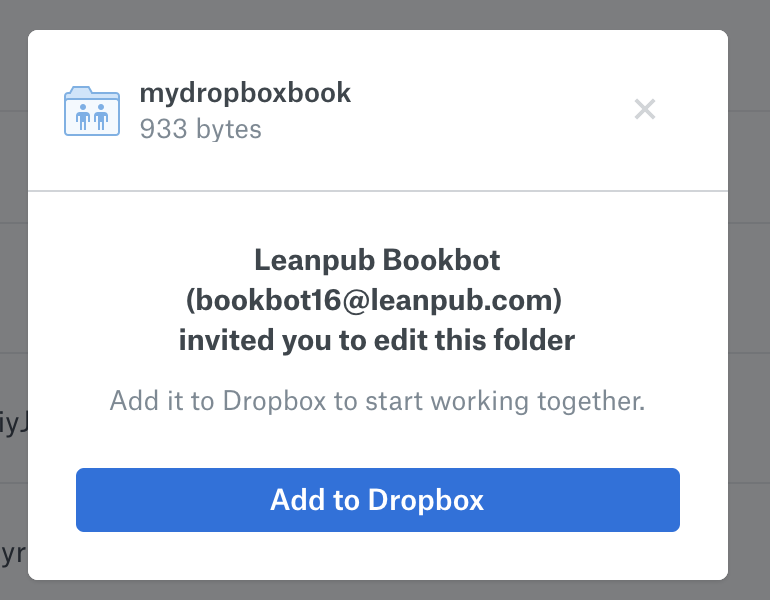Image resolution: width=770 pixels, height=600 pixels.
Task: Click the bookbot16@leanpub.com email address
Action: click(377, 300)
